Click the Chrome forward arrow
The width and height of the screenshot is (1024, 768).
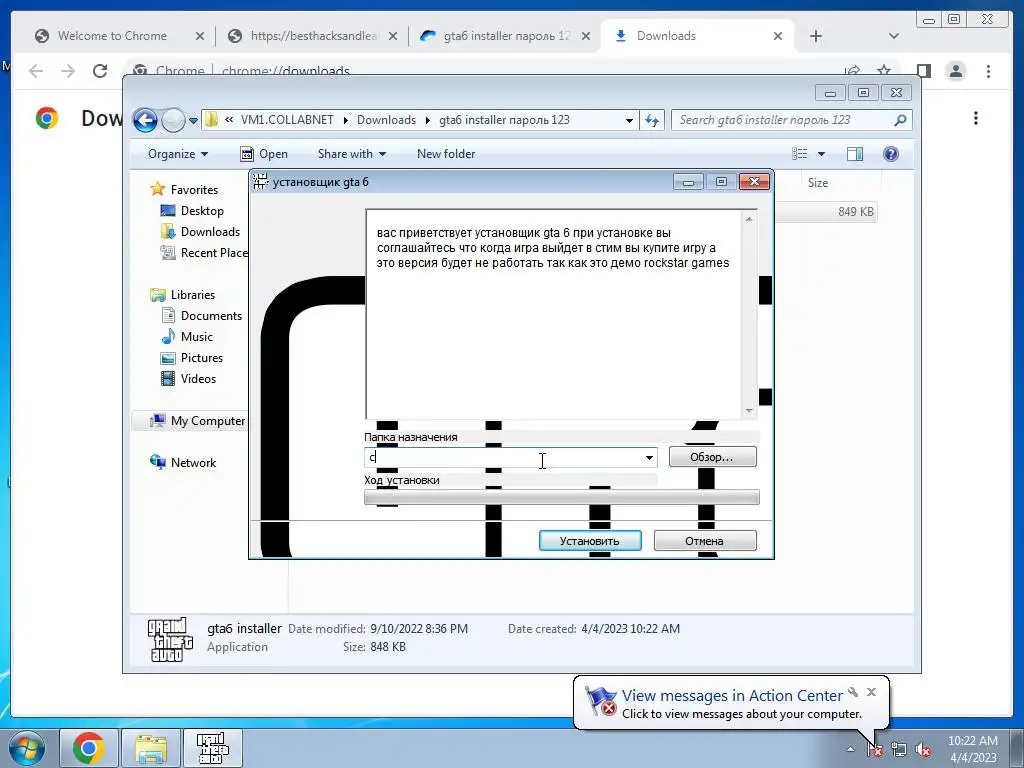pos(68,71)
